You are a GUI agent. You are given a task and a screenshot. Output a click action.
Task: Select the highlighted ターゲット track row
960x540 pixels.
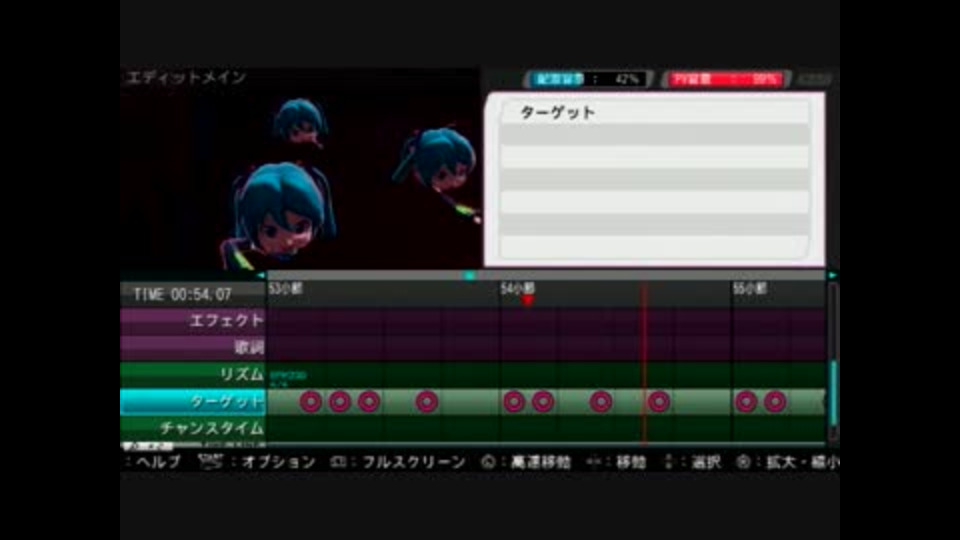click(x=473, y=402)
